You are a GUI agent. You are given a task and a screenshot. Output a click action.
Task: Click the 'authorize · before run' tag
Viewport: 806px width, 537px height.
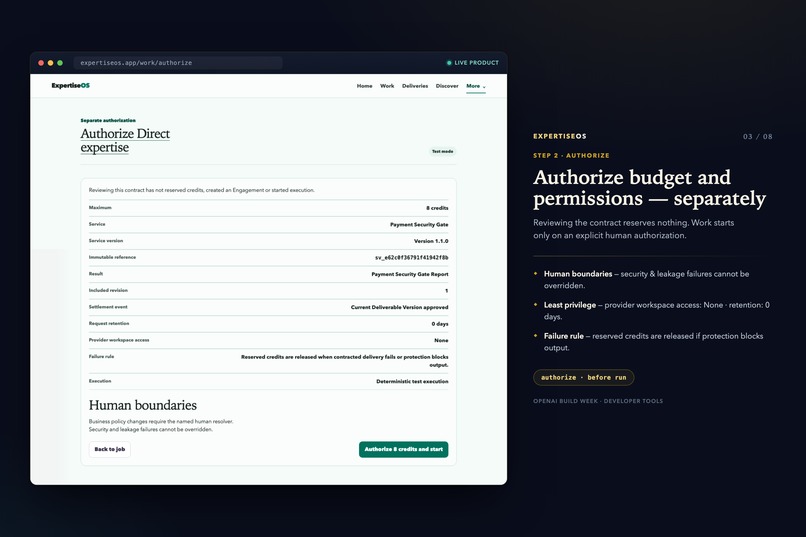pyautogui.click(x=583, y=378)
